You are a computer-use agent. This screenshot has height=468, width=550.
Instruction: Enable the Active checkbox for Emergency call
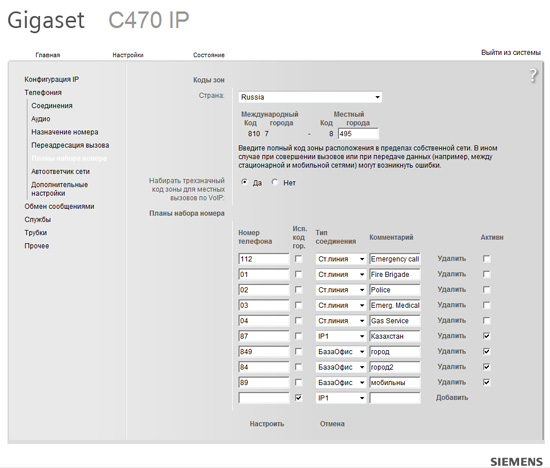(487, 259)
